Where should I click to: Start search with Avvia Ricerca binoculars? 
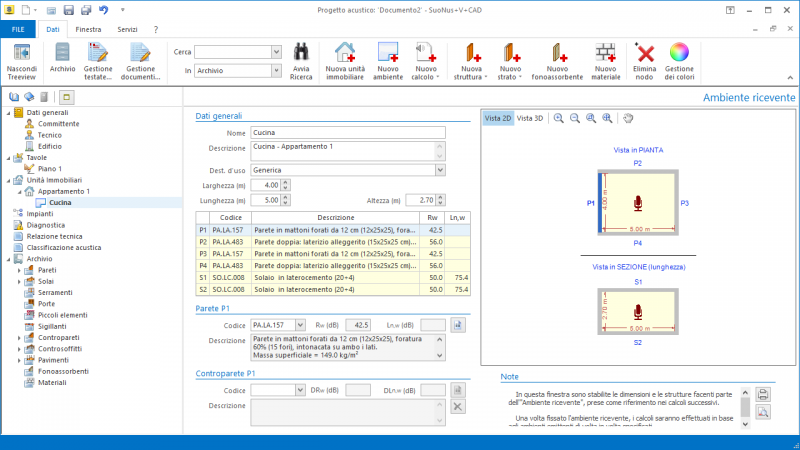[301, 61]
